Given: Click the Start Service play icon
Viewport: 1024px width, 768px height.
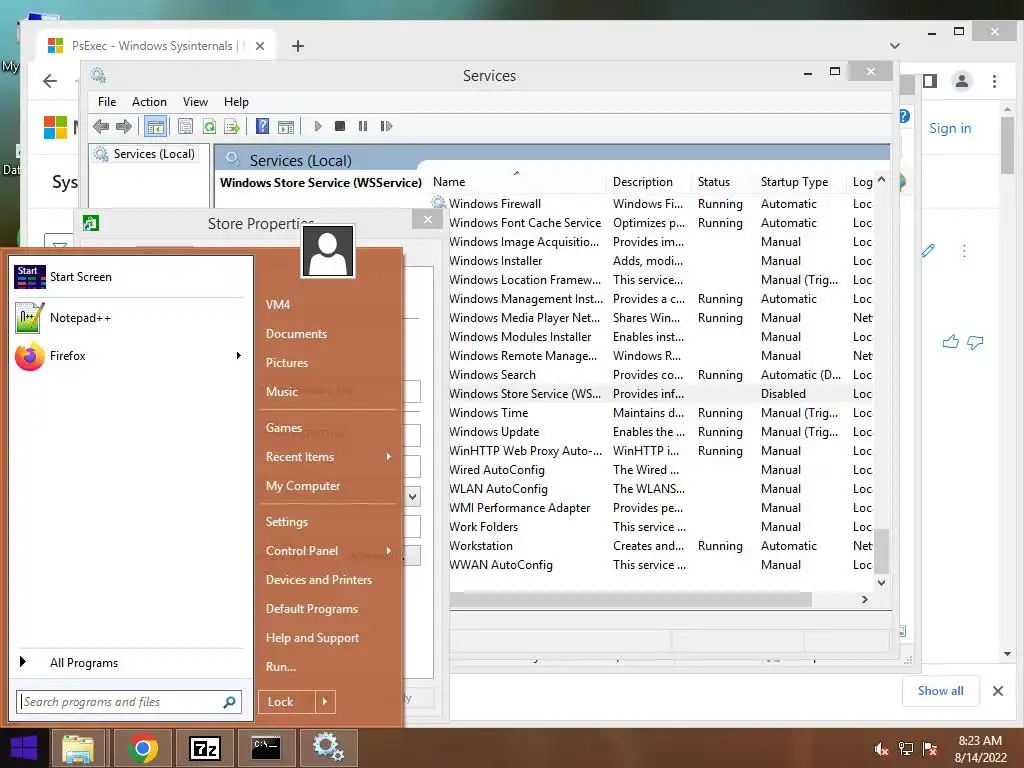Looking at the screenshot, I should [317, 126].
